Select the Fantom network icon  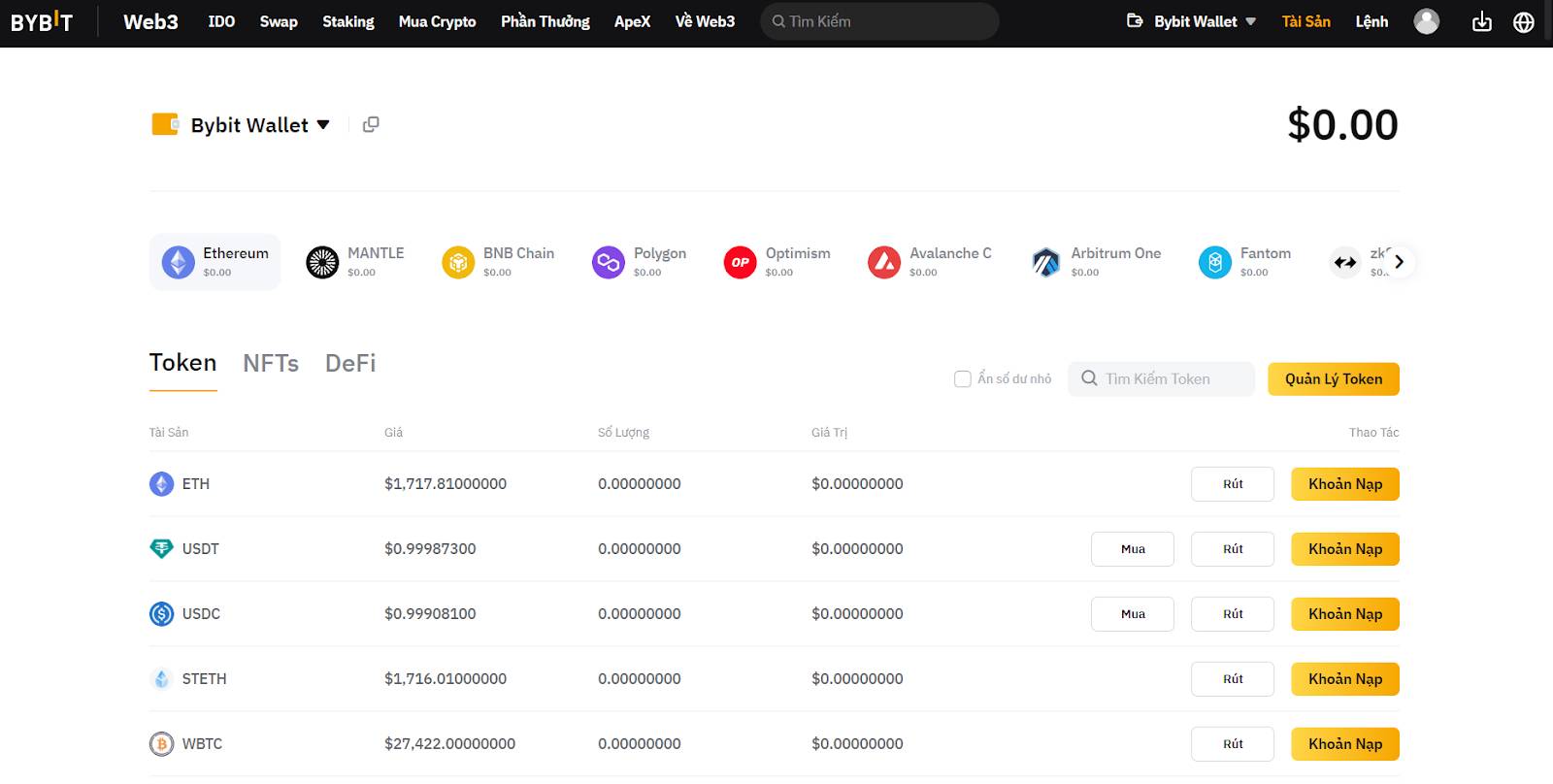tap(1214, 262)
